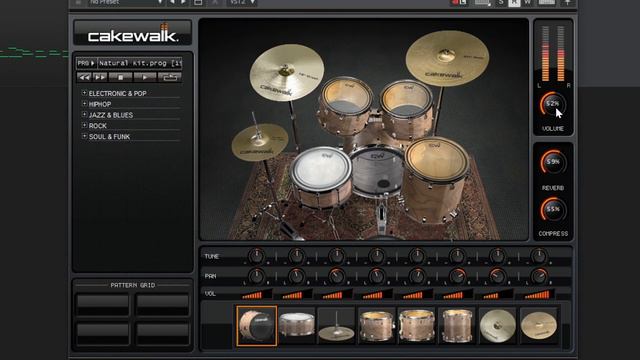Viewport: 640px width, 360px height.
Task: Click the PAN knob for the first rack tom
Action: point(376,276)
